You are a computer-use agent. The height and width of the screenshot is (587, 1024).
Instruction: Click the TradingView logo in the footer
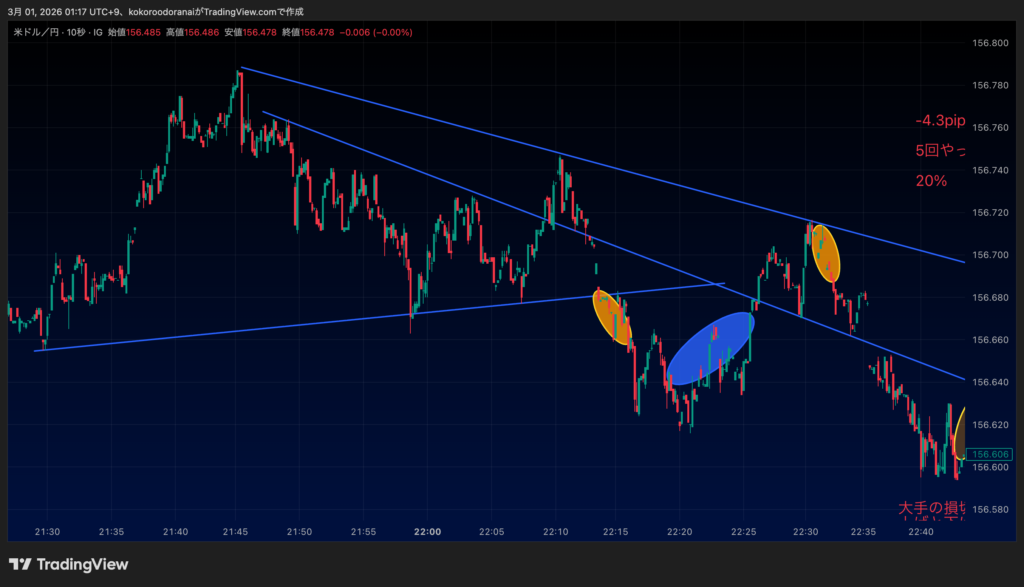[x=68, y=564]
